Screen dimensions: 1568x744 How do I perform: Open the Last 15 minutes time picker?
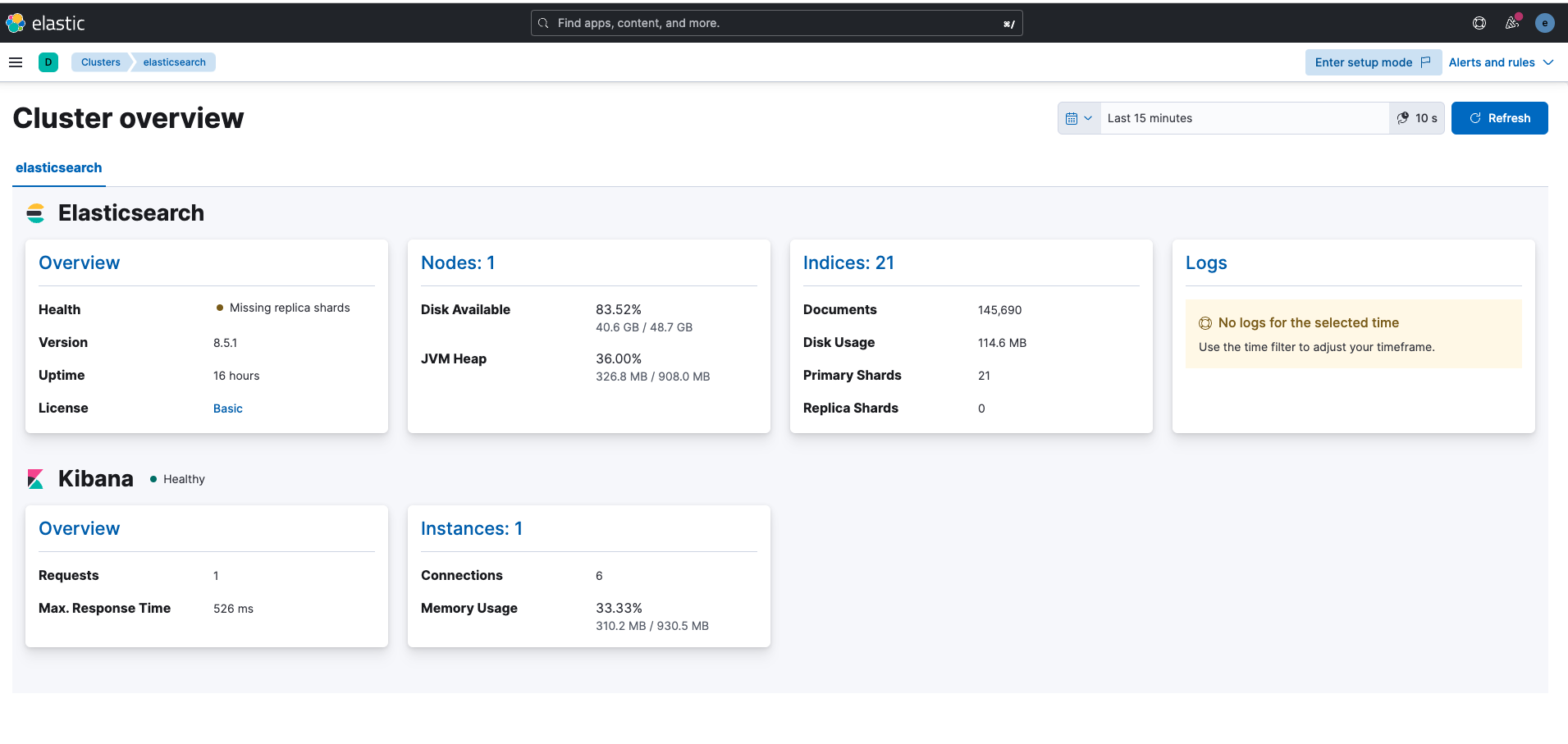[1244, 118]
